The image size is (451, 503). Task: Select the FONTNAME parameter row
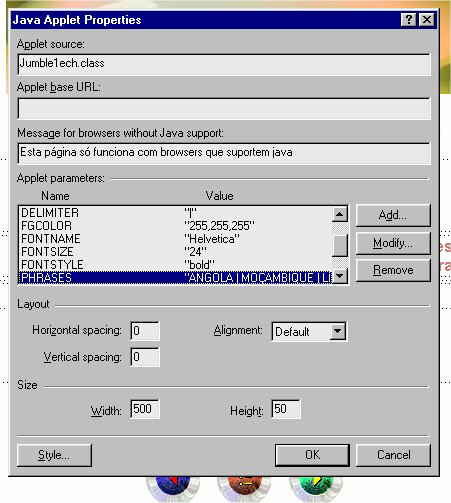(175, 239)
